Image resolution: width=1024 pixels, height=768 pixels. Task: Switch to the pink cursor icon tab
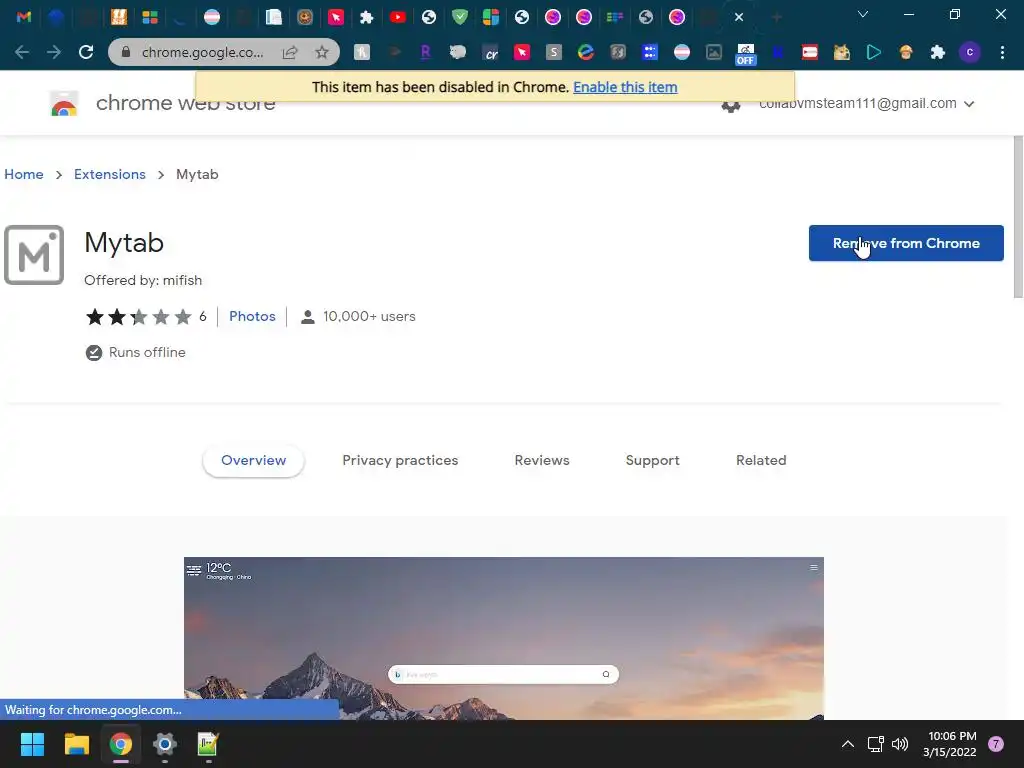336,17
